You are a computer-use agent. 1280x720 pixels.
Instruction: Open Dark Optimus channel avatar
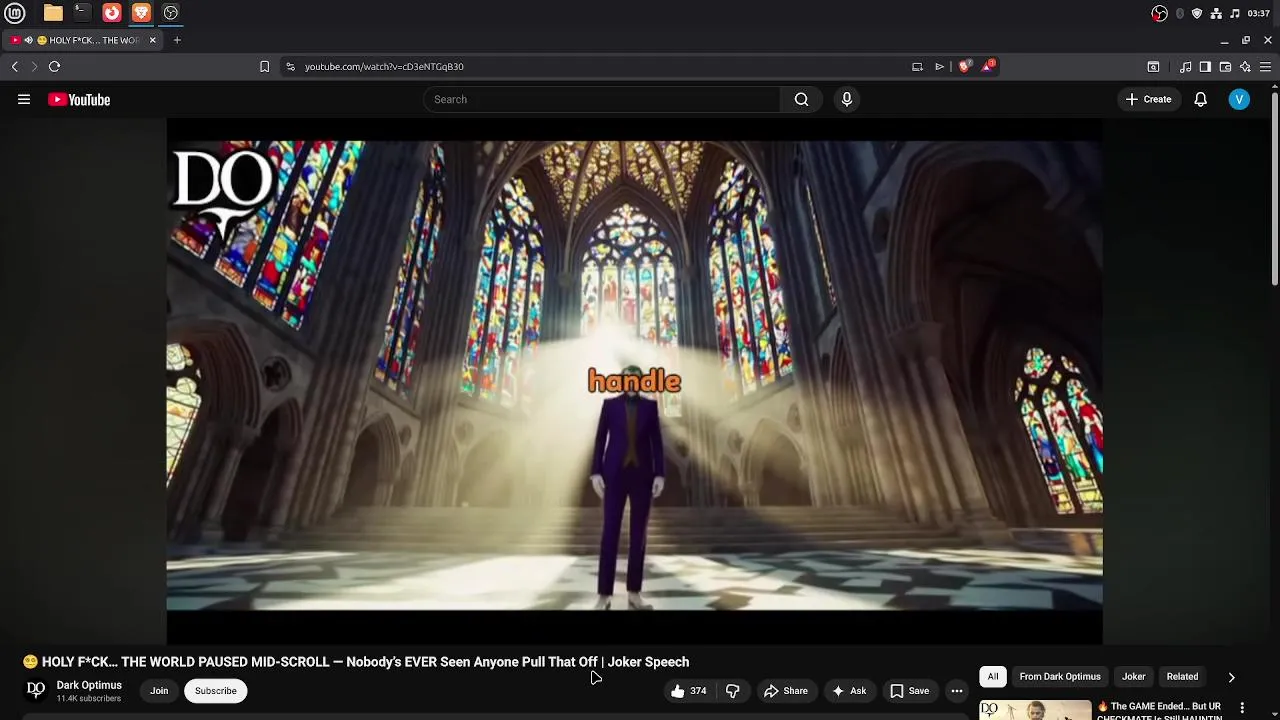point(36,690)
